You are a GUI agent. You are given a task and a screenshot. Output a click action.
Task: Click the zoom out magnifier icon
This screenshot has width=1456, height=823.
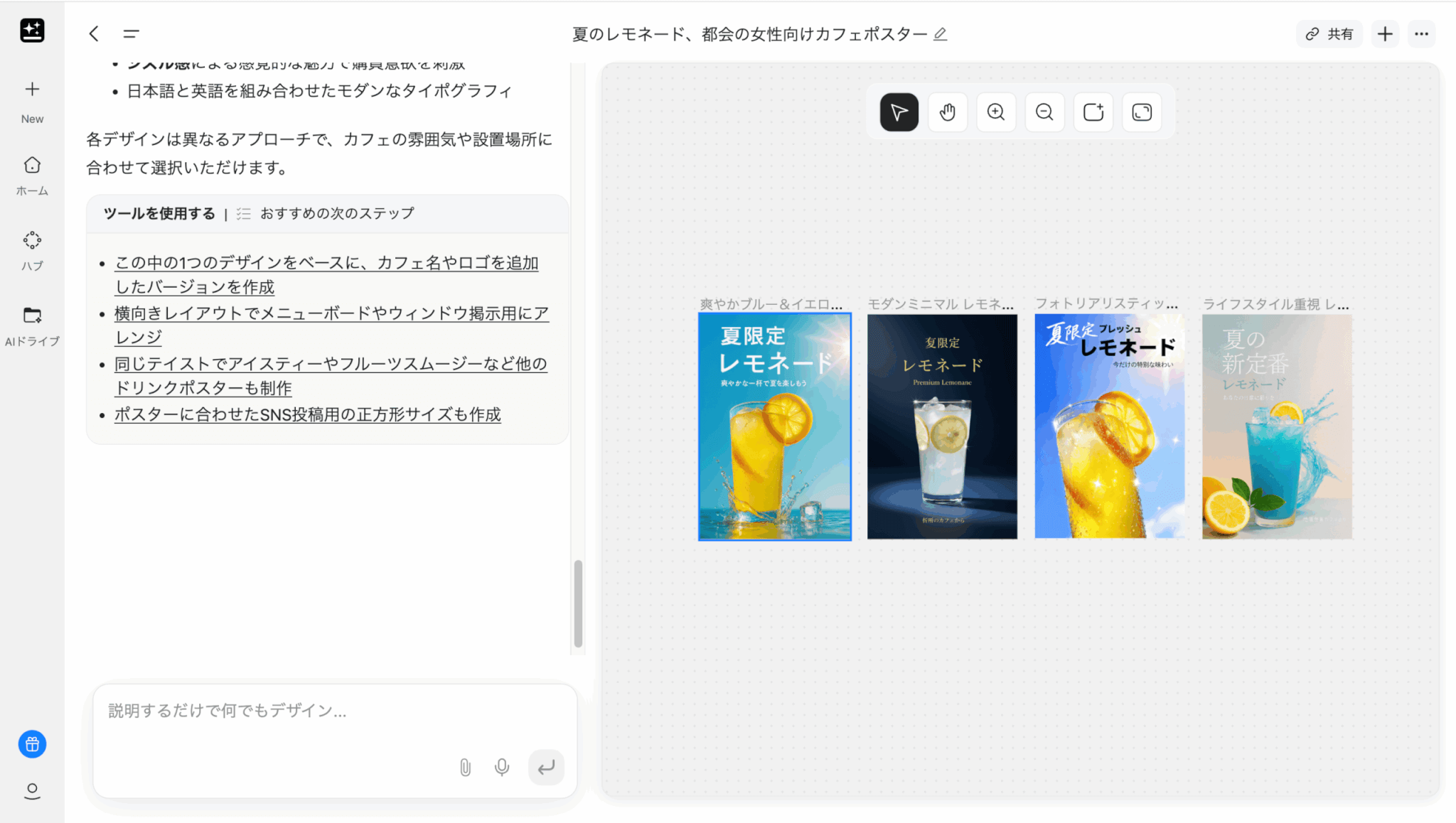(x=1044, y=112)
